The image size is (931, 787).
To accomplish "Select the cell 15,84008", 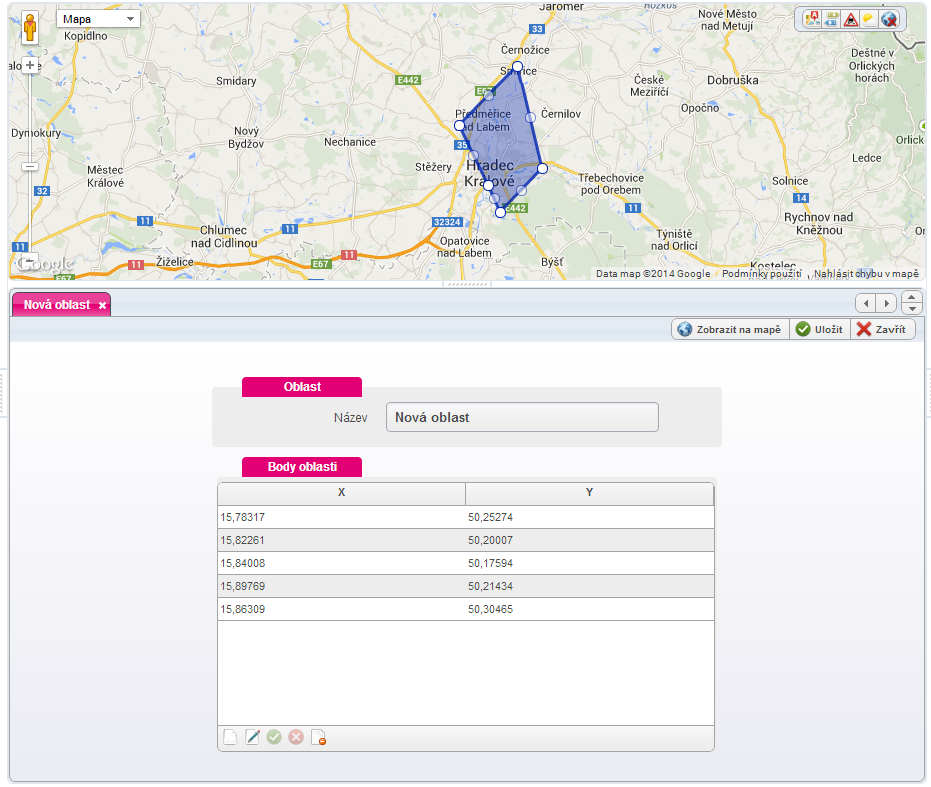I will click(341, 563).
